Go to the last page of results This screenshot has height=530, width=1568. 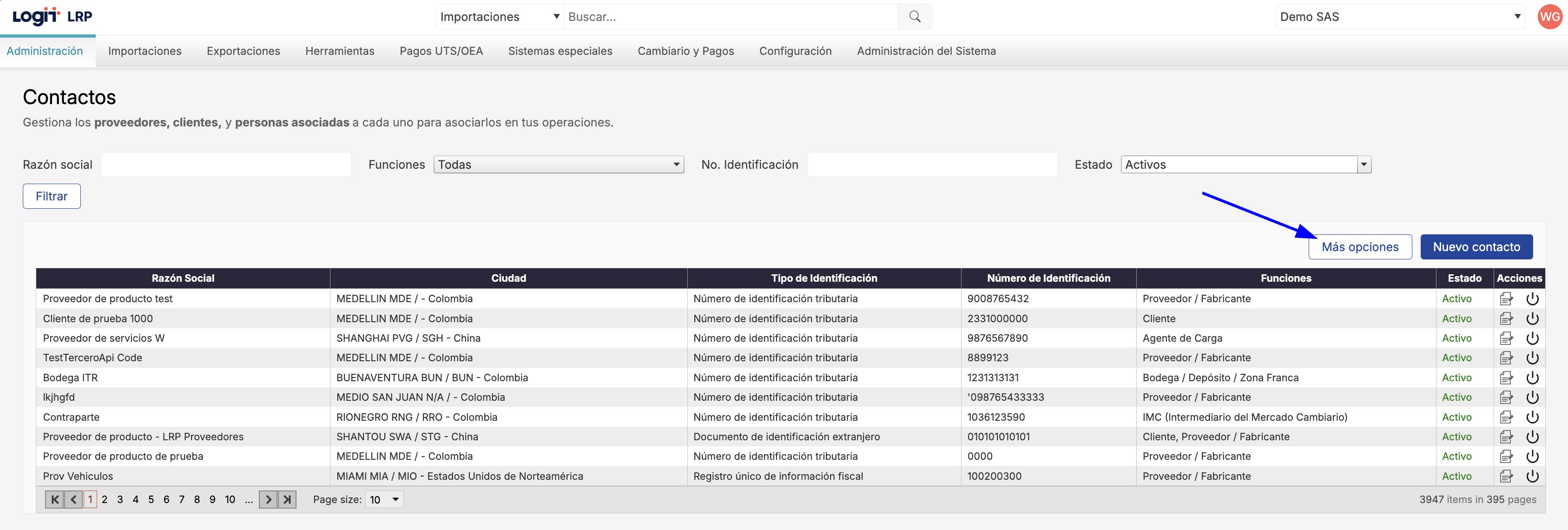click(287, 499)
